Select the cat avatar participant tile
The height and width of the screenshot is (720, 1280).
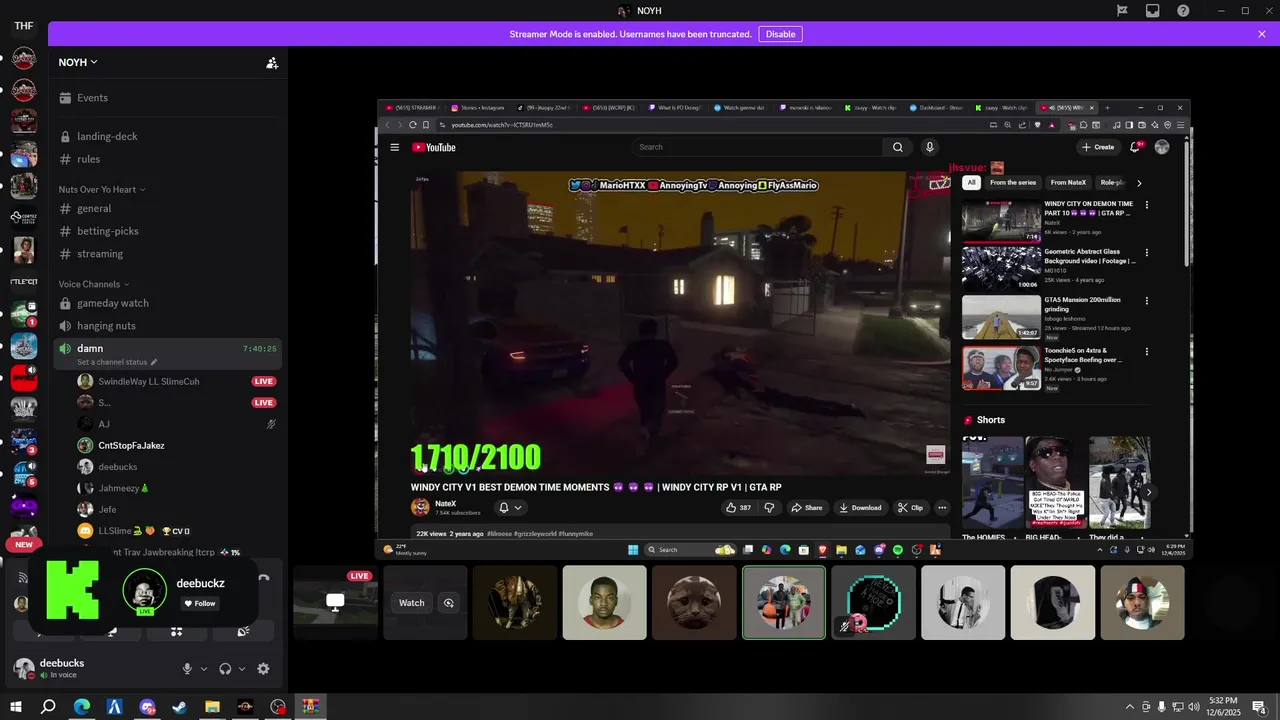(x=694, y=603)
